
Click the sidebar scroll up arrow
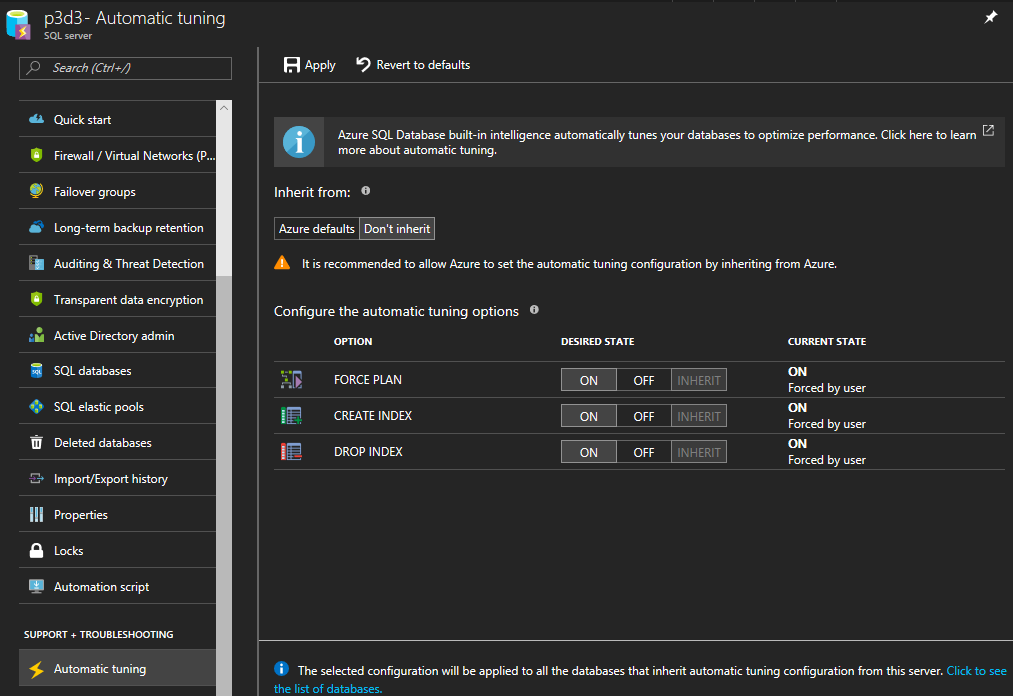pyautogui.click(x=224, y=108)
